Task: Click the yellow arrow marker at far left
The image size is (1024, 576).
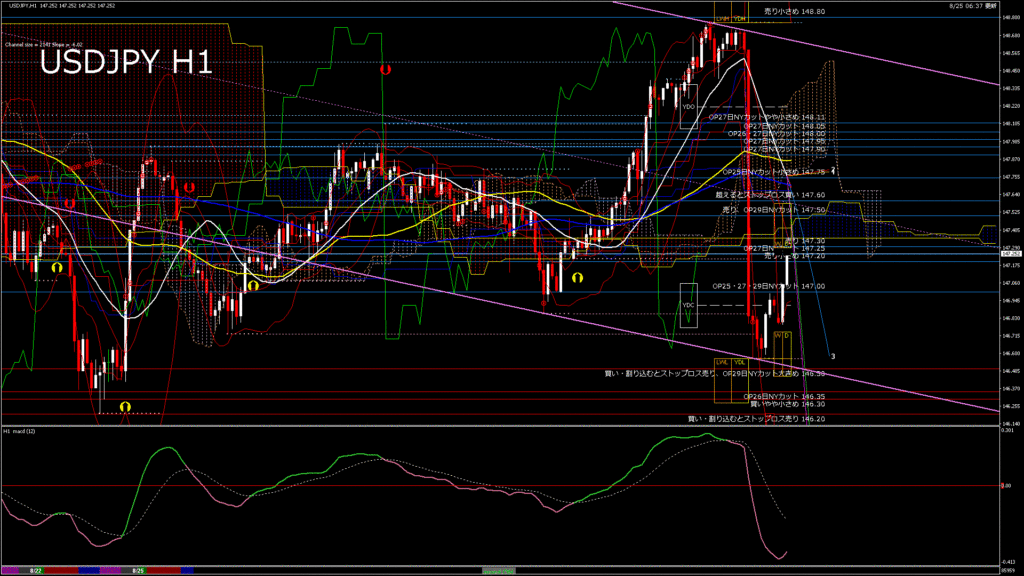Action: click(57, 267)
